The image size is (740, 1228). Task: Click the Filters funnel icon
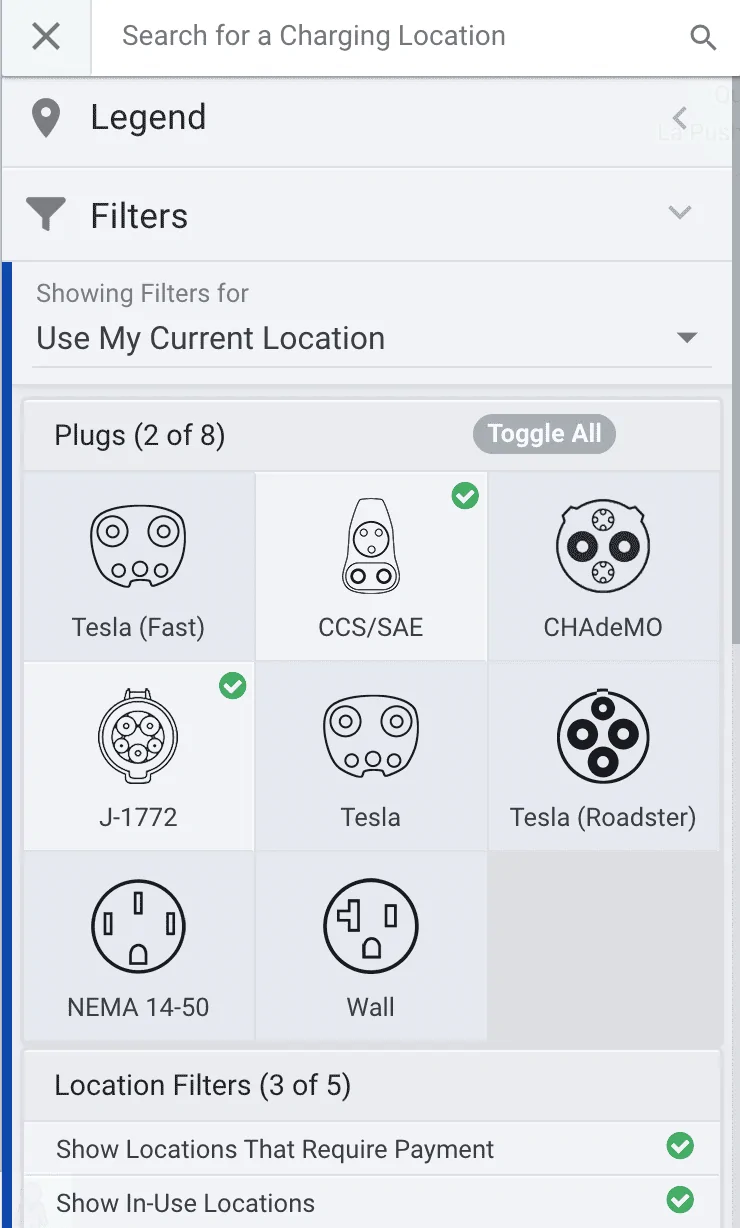[46, 214]
